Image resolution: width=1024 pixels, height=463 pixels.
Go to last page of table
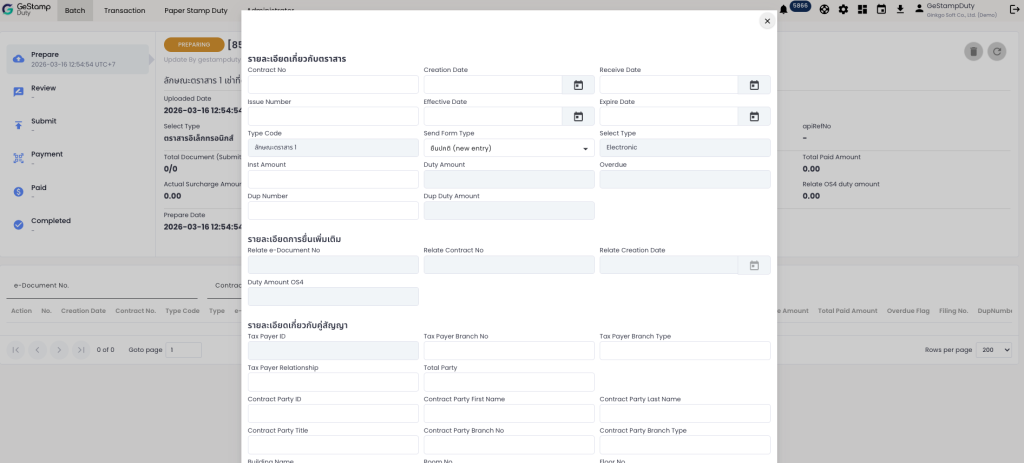pyautogui.click(x=81, y=350)
